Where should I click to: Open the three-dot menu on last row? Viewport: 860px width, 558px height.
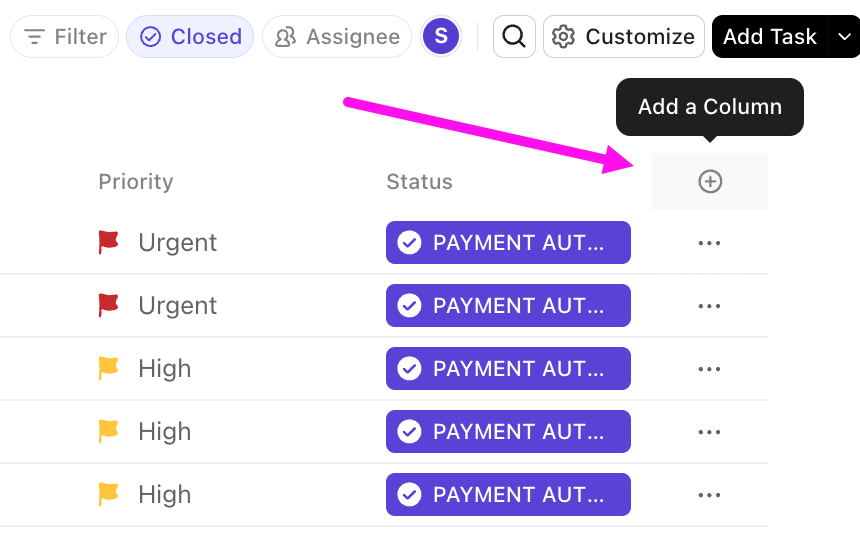tap(709, 495)
